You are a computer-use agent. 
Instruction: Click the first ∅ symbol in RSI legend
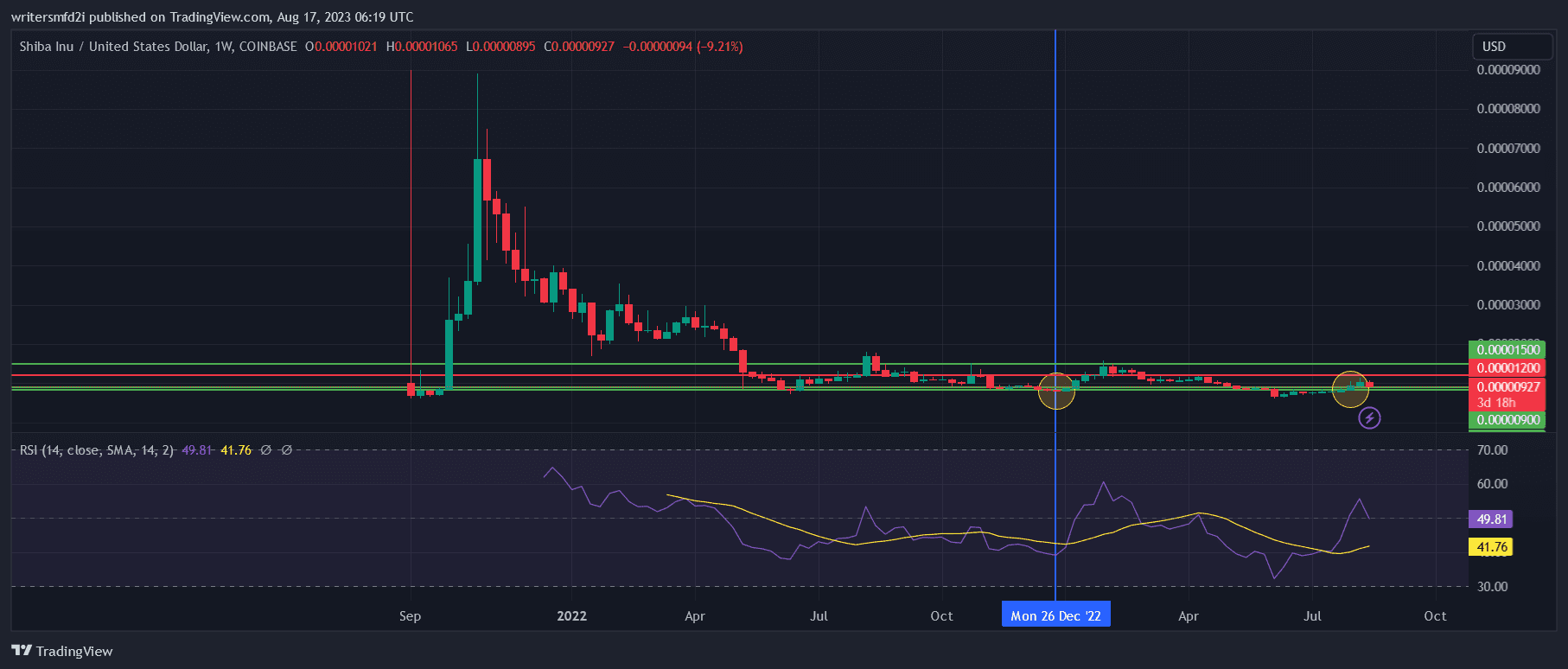[x=266, y=450]
